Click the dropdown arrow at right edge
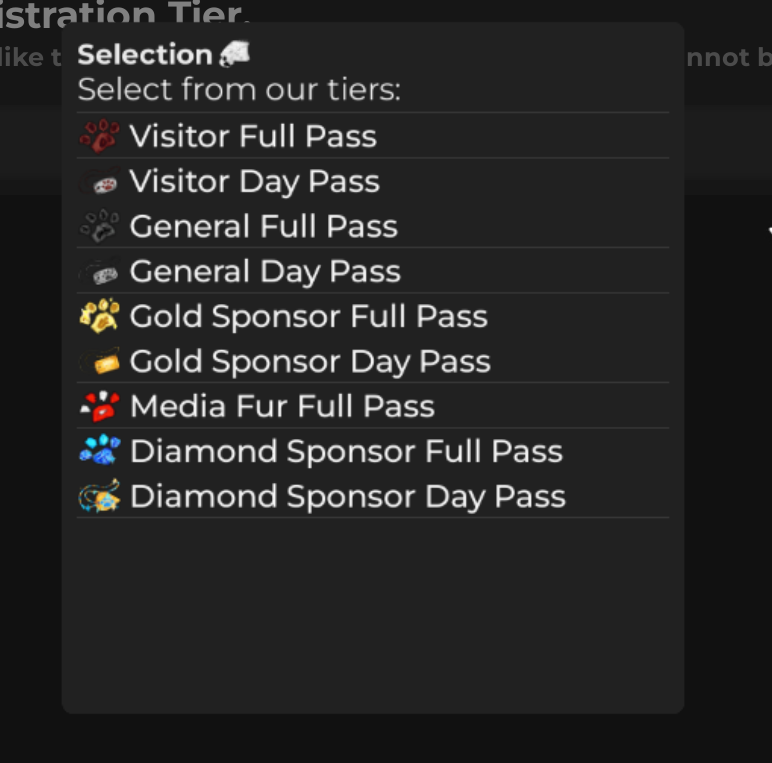The image size is (772, 763). (768, 232)
